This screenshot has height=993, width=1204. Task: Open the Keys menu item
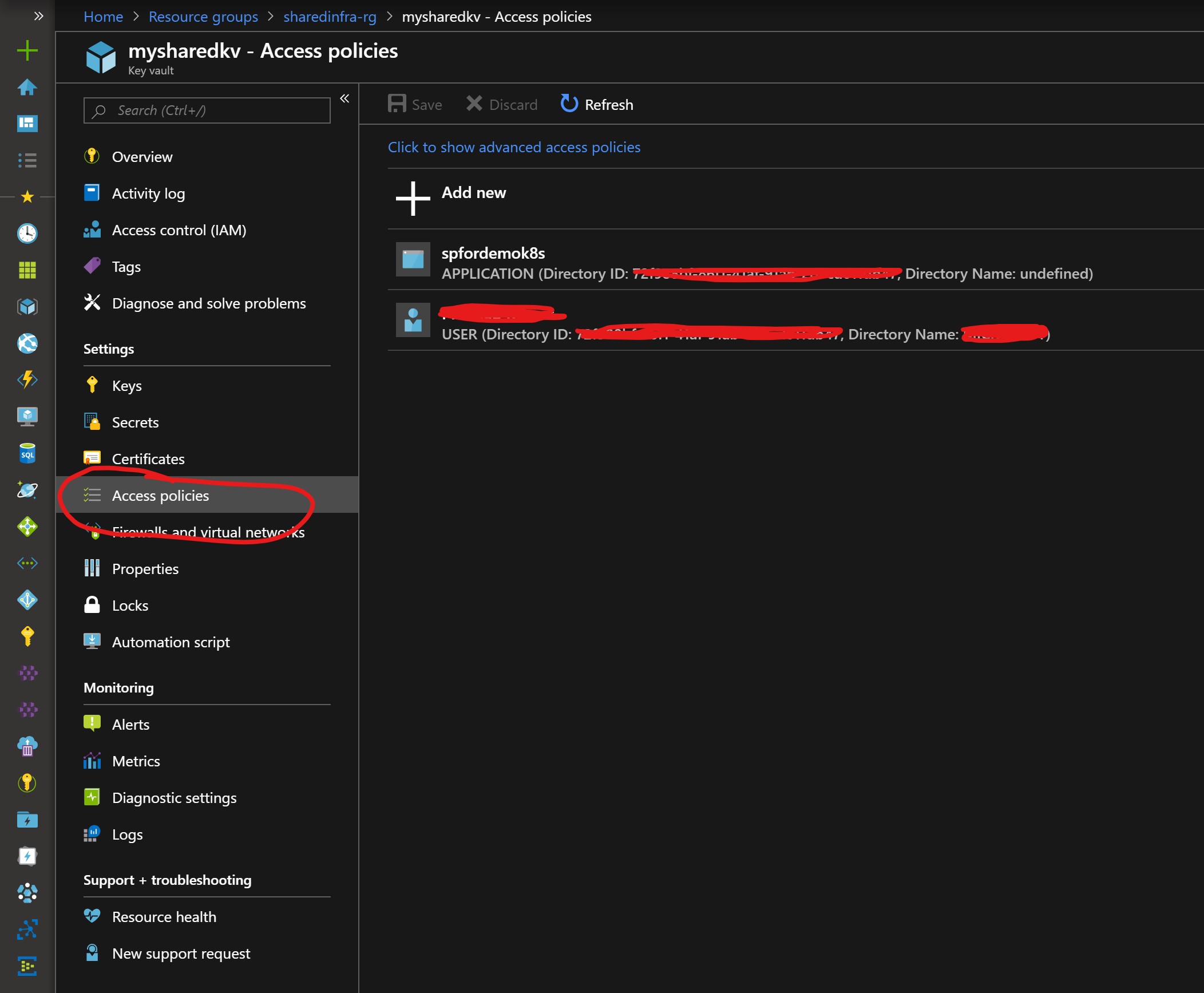(126, 386)
